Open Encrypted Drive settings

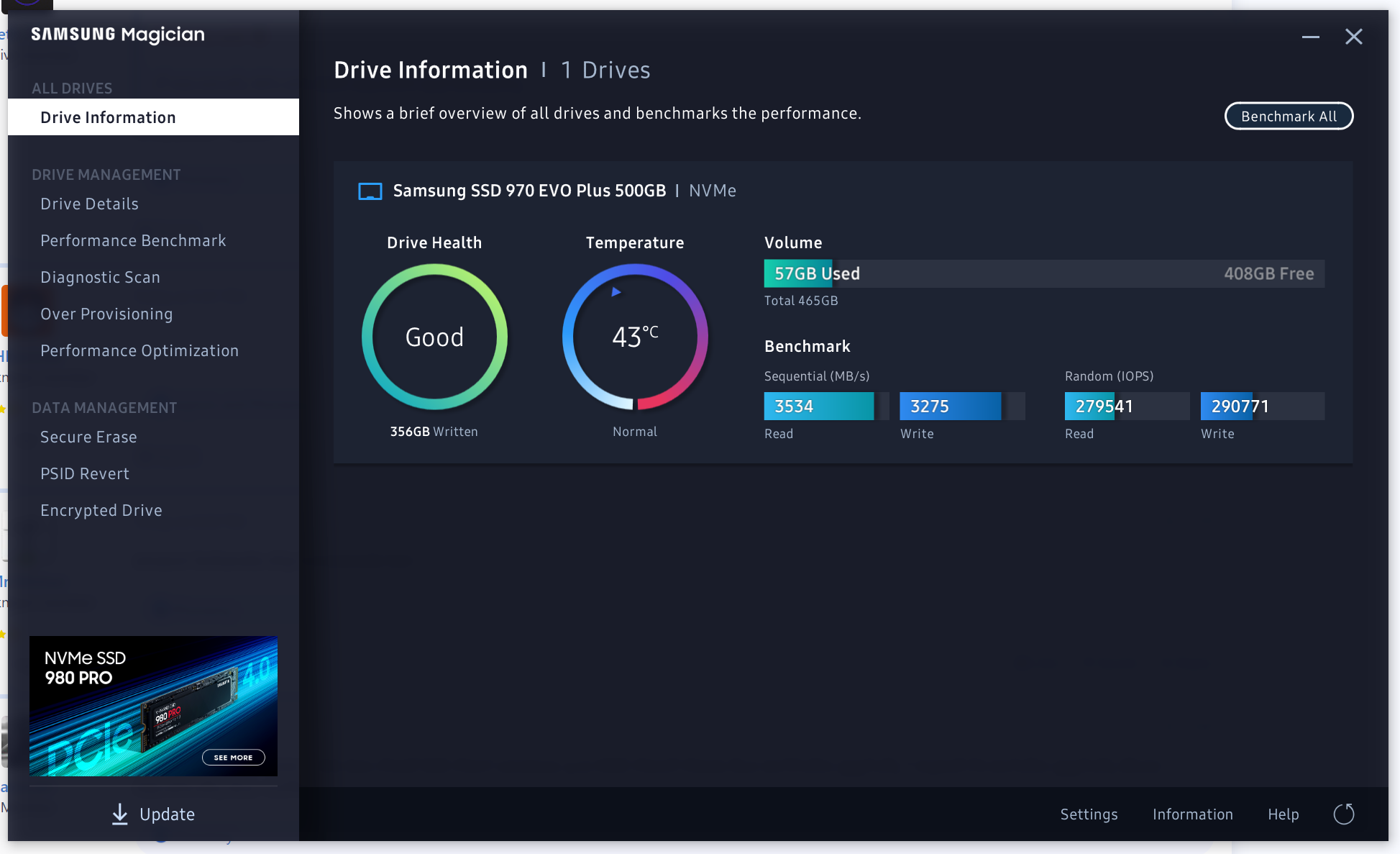(101, 511)
